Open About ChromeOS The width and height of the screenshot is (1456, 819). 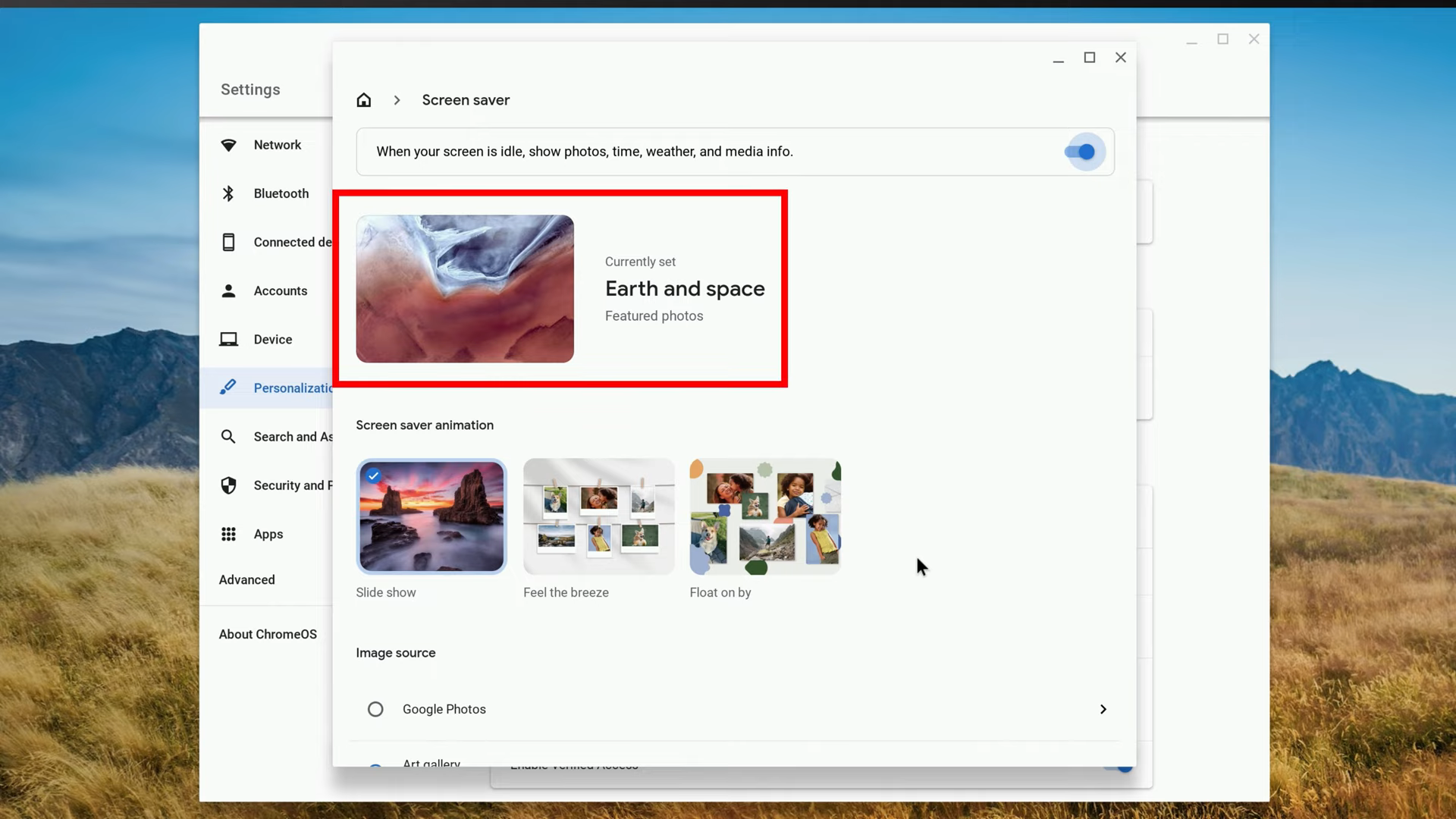click(267, 633)
